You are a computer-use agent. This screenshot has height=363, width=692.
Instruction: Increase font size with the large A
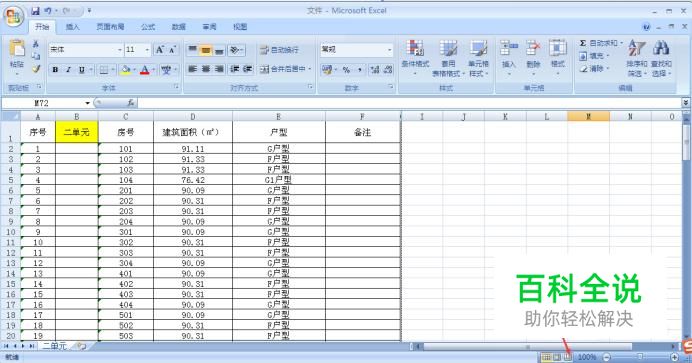pyautogui.click(x=160, y=50)
